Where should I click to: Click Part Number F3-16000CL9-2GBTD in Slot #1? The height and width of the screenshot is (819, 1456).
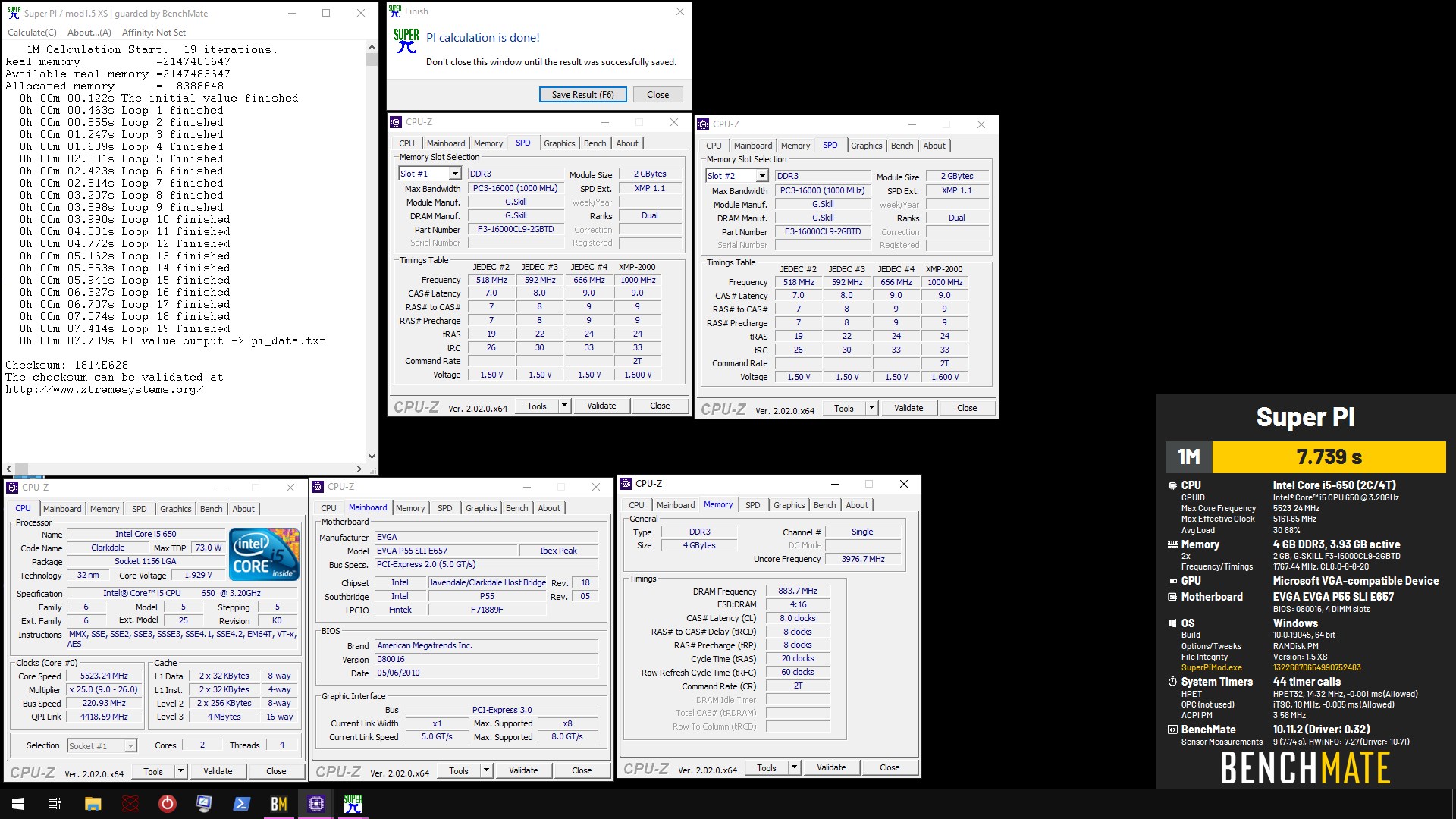[516, 230]
